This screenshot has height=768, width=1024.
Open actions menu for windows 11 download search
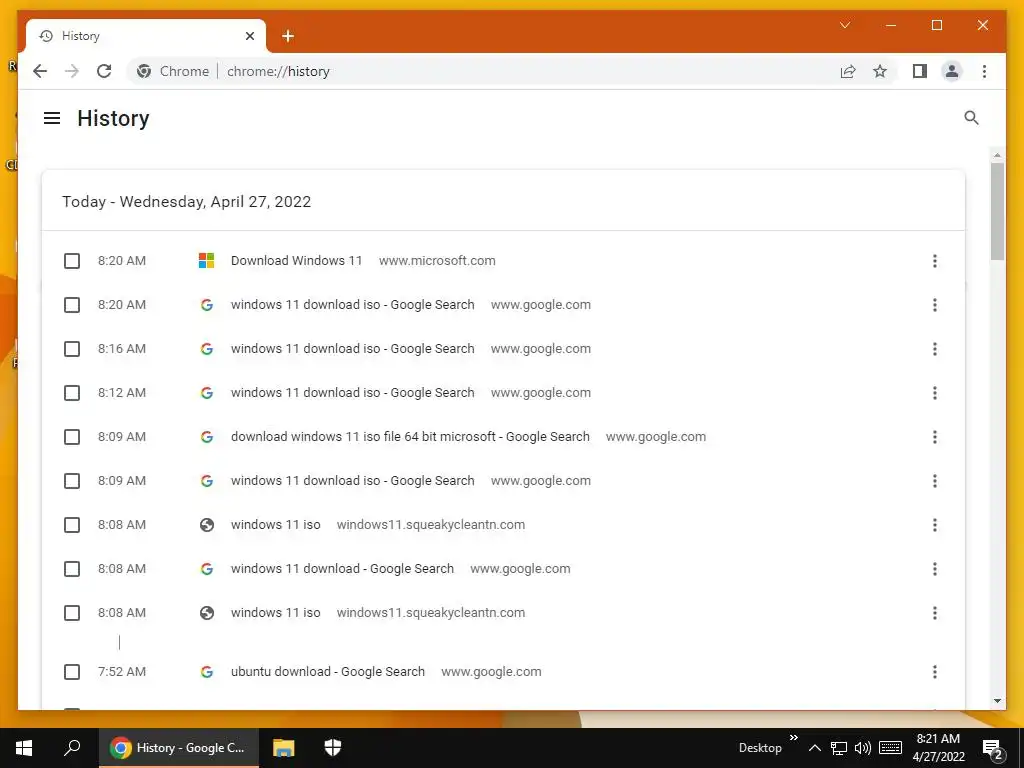(935, 569)
